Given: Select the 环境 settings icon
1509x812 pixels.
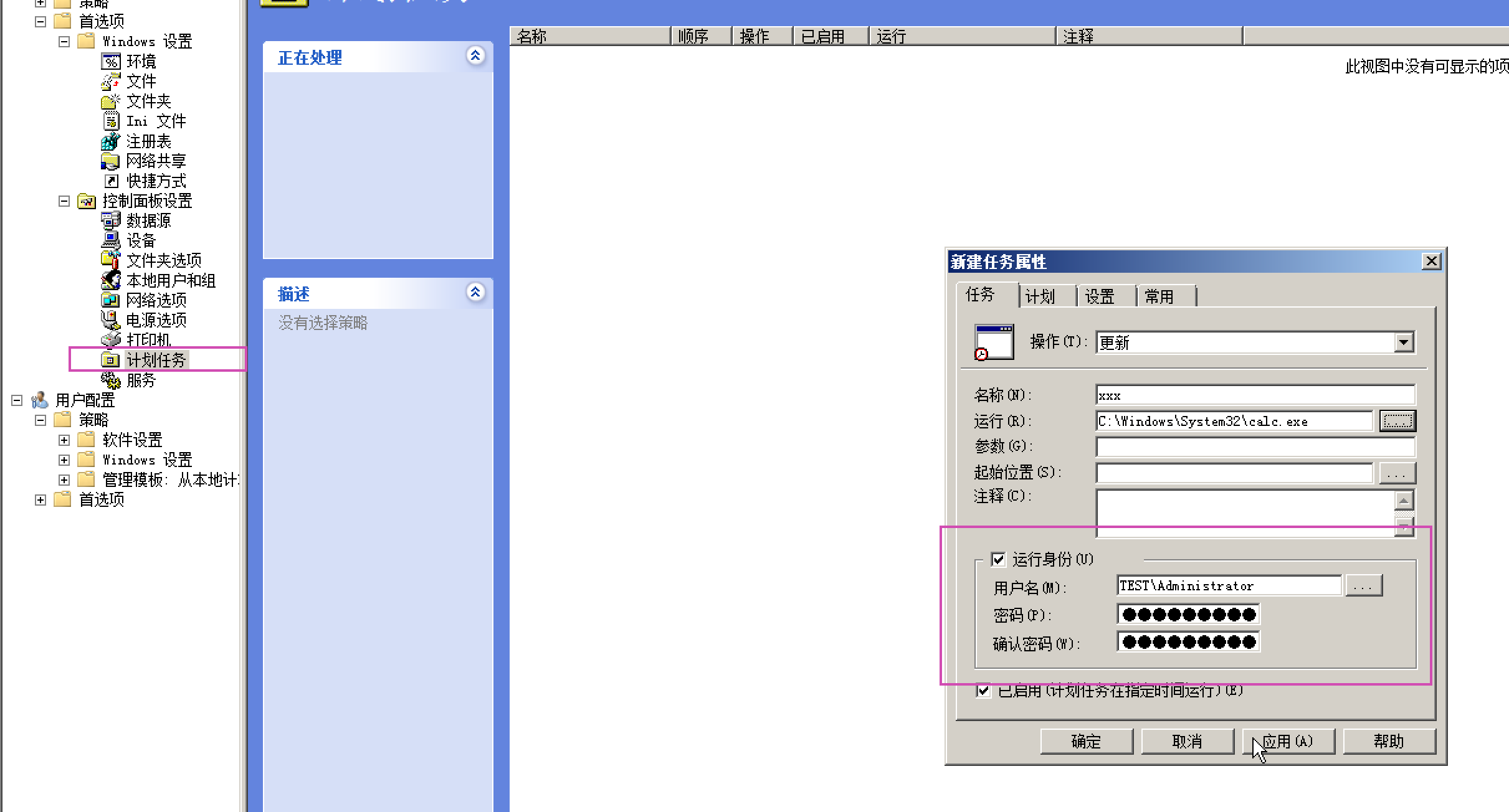Looking at the screenshot, I should (141, 62).
